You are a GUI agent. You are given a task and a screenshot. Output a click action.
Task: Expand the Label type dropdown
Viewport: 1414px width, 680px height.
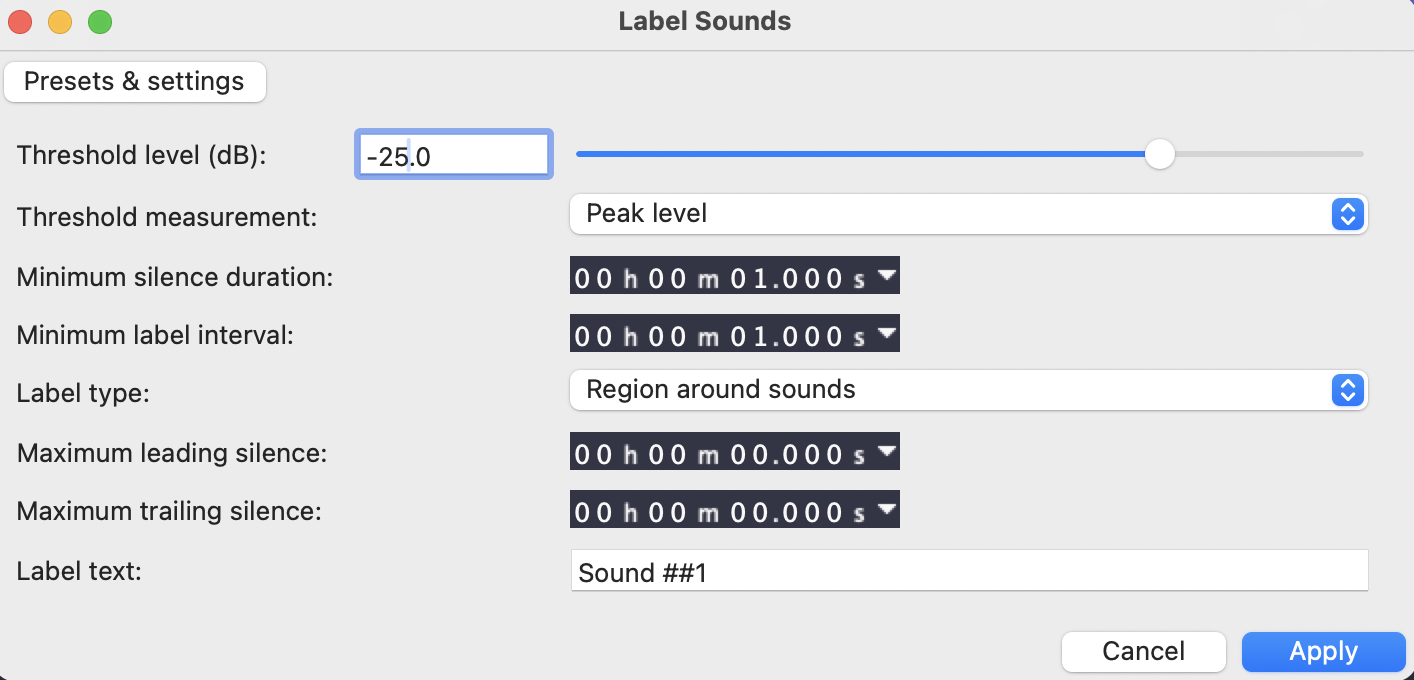coord(968,390)
